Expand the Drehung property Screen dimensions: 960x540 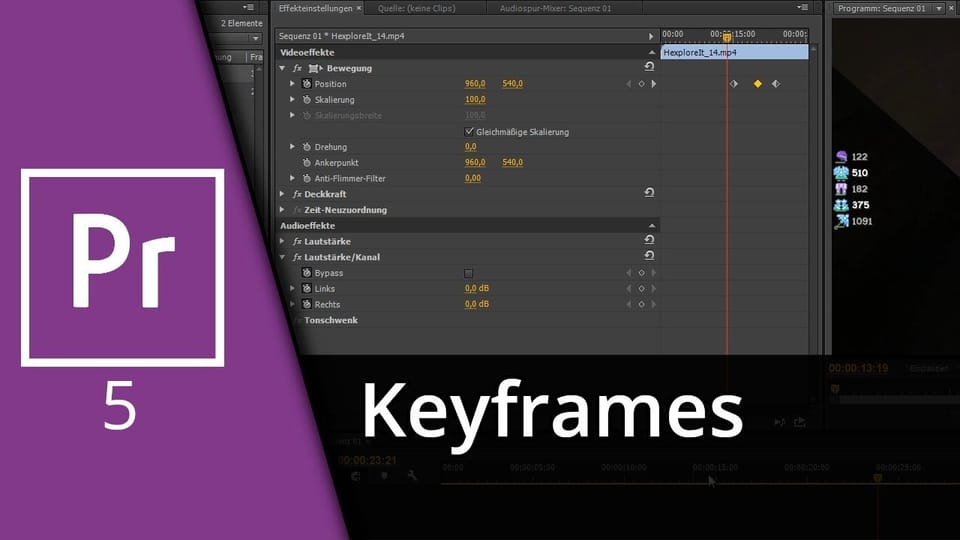(x=292, y=147)
